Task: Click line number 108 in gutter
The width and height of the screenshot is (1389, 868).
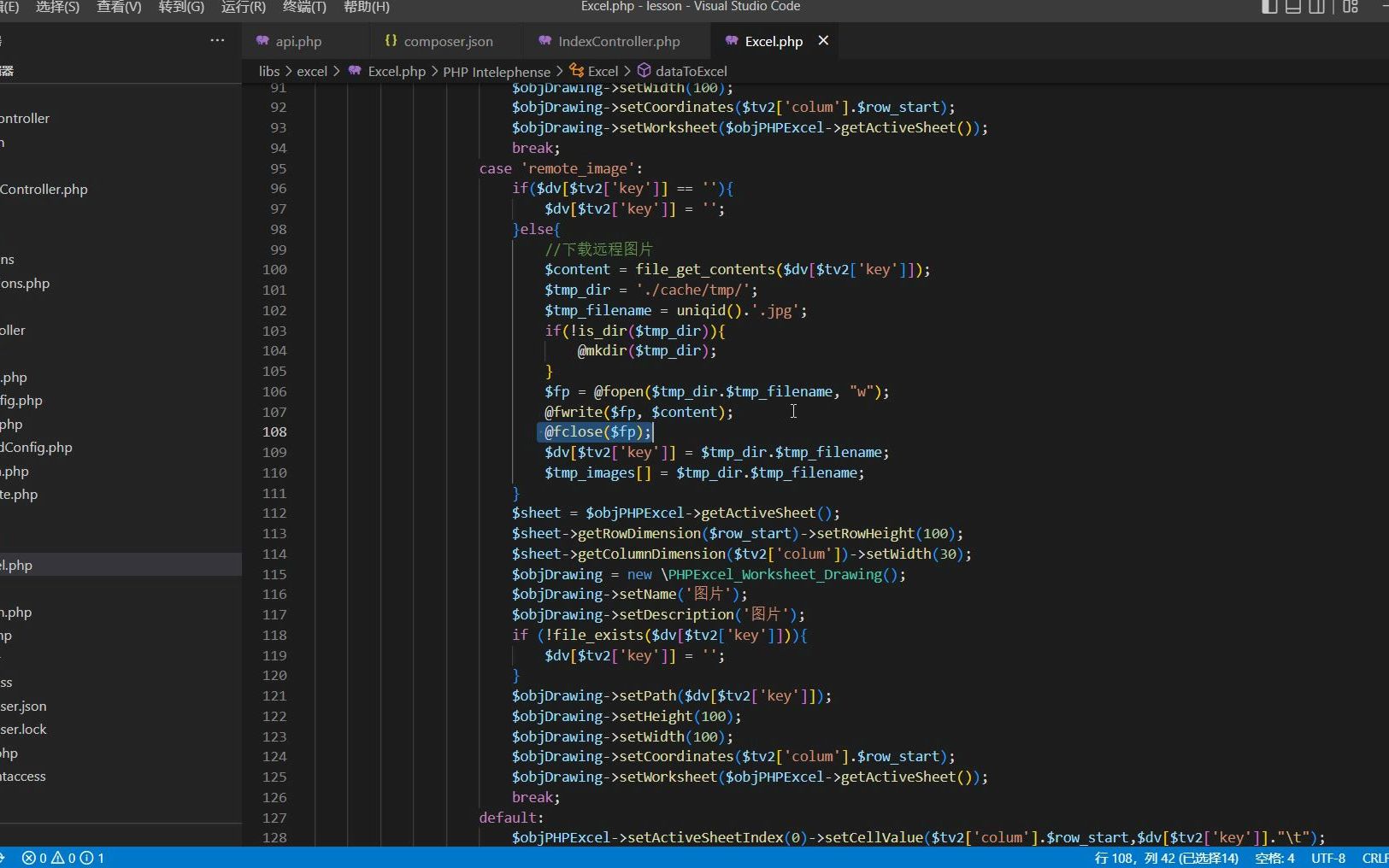Action: click(274, 432)
